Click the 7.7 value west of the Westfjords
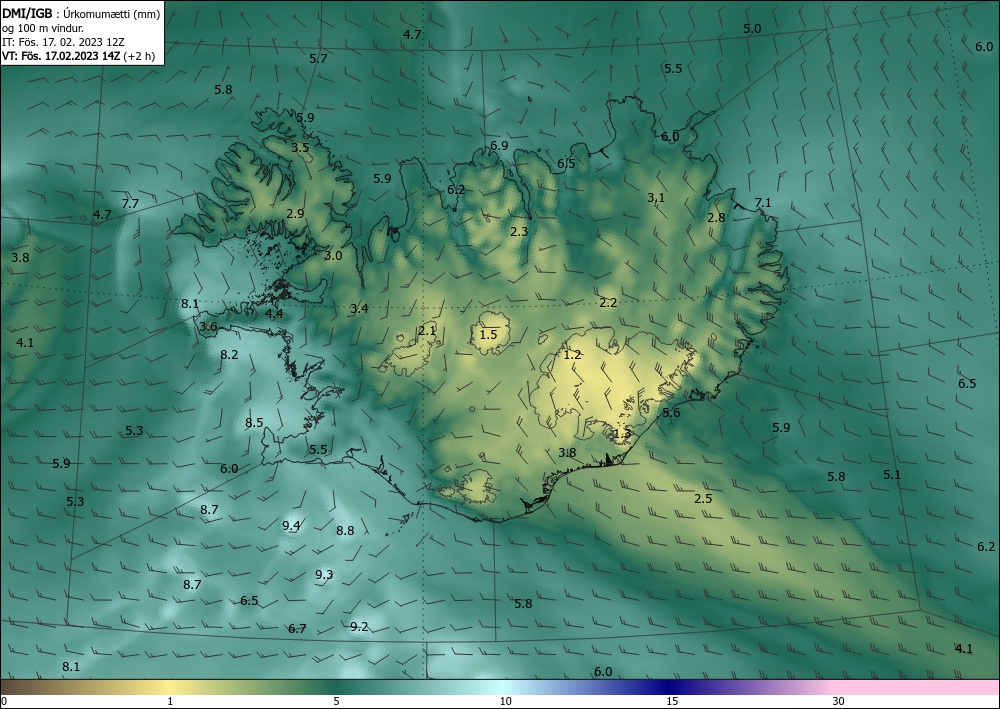This screenshot has width=1000, height=709. tap(130, 204)
